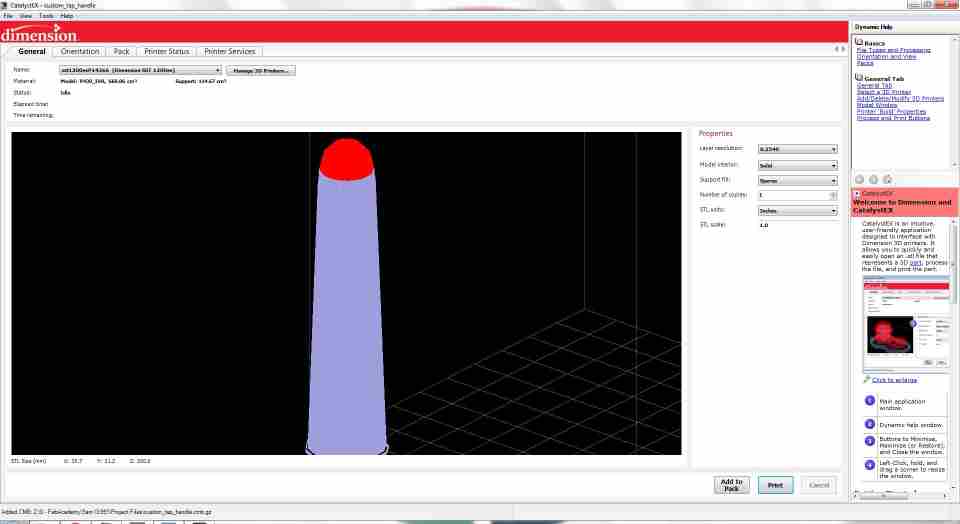Click the Number of copies field
The image size is (960, 524).
(x=793, y=195)
